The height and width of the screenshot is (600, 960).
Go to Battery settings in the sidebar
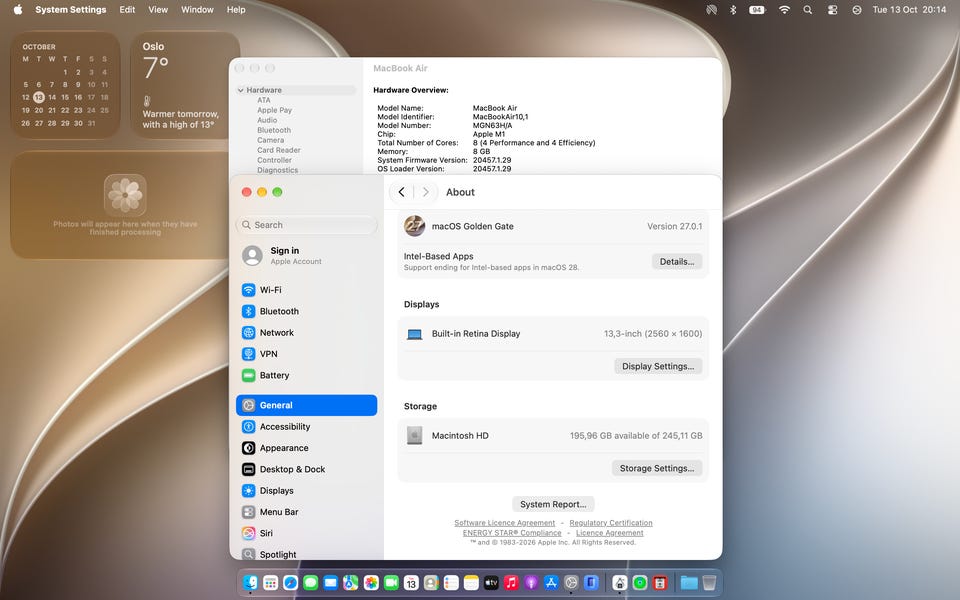pyautogui.click(x=306, y=375)
